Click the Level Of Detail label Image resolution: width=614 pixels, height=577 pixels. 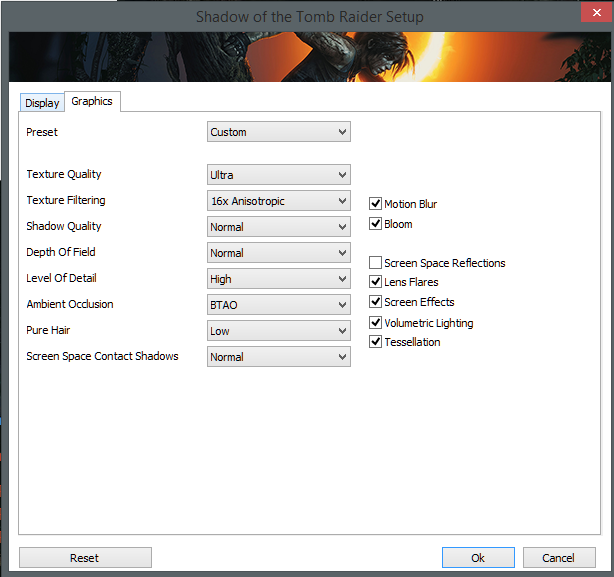point(61,278)
